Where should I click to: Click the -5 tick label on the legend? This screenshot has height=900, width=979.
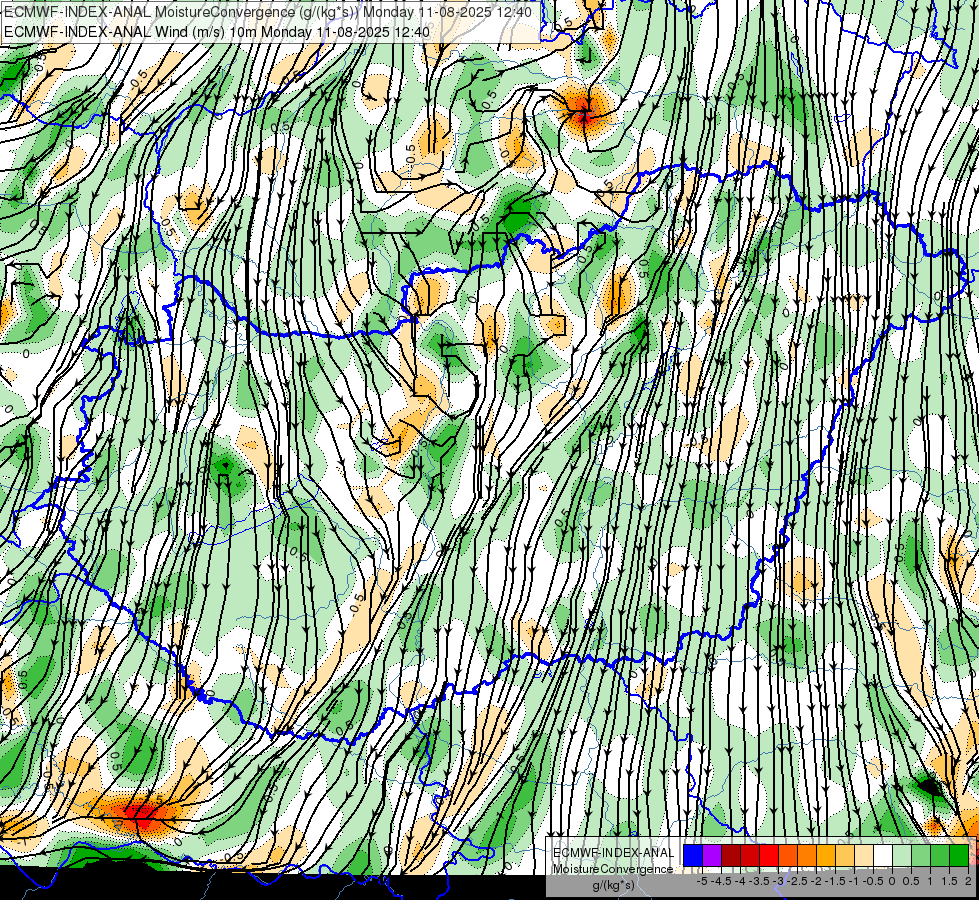pos(702,881)
